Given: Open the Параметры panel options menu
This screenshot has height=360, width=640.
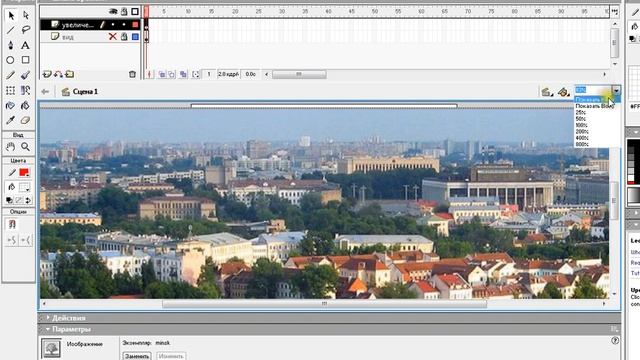Looking at the screenshot, I should click(615, 329).
